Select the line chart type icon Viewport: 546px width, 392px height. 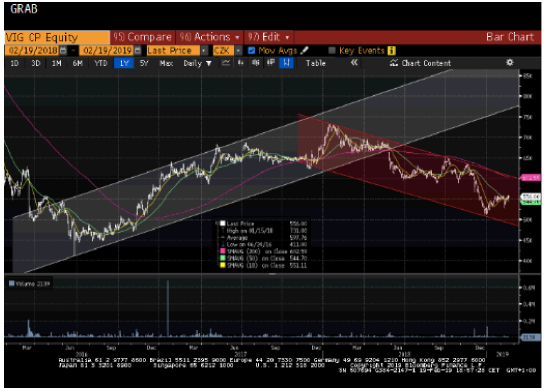coord(226,63)
